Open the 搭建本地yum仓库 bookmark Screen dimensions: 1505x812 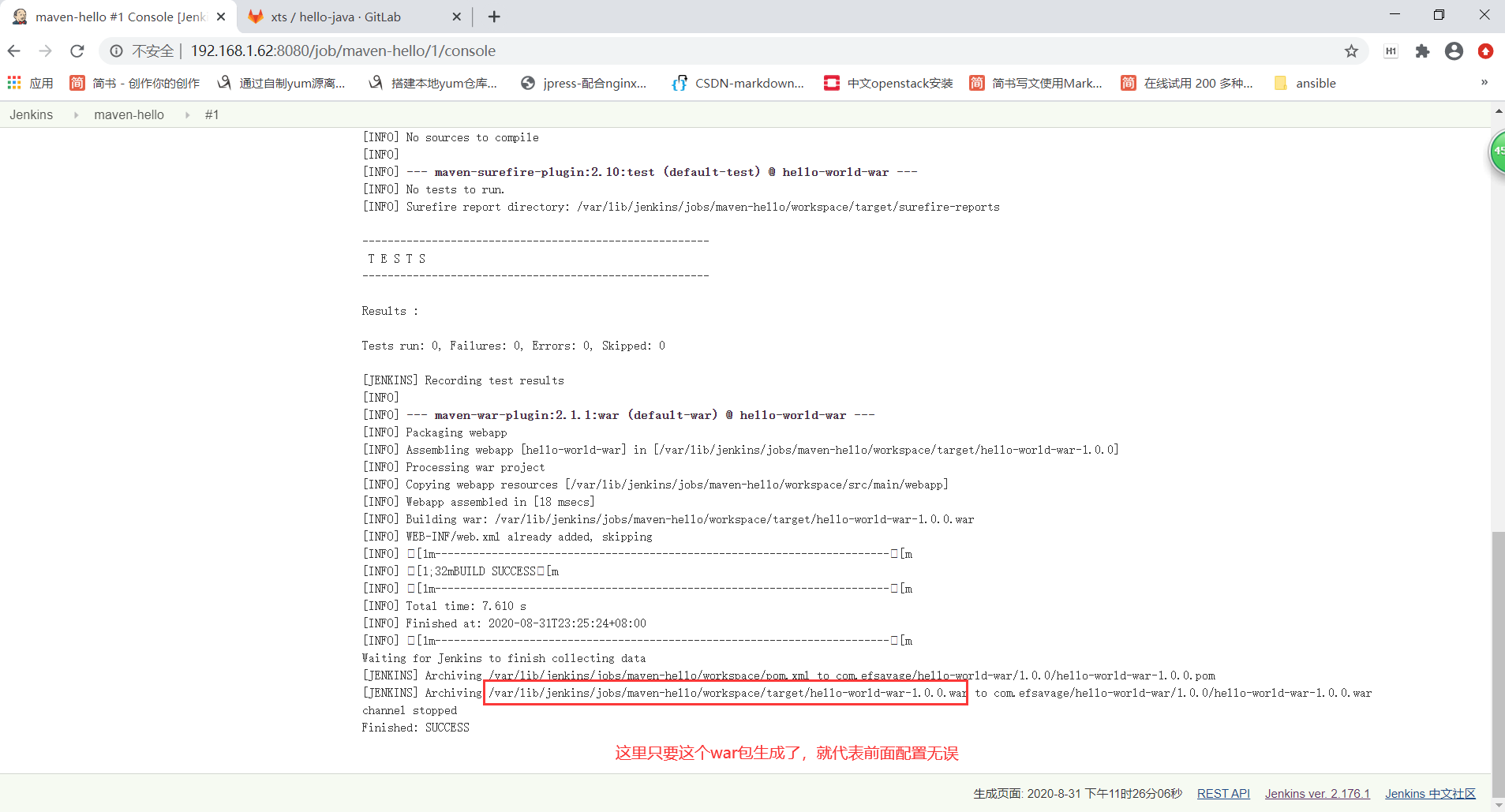pyautogui.click(x=433, y=83)
